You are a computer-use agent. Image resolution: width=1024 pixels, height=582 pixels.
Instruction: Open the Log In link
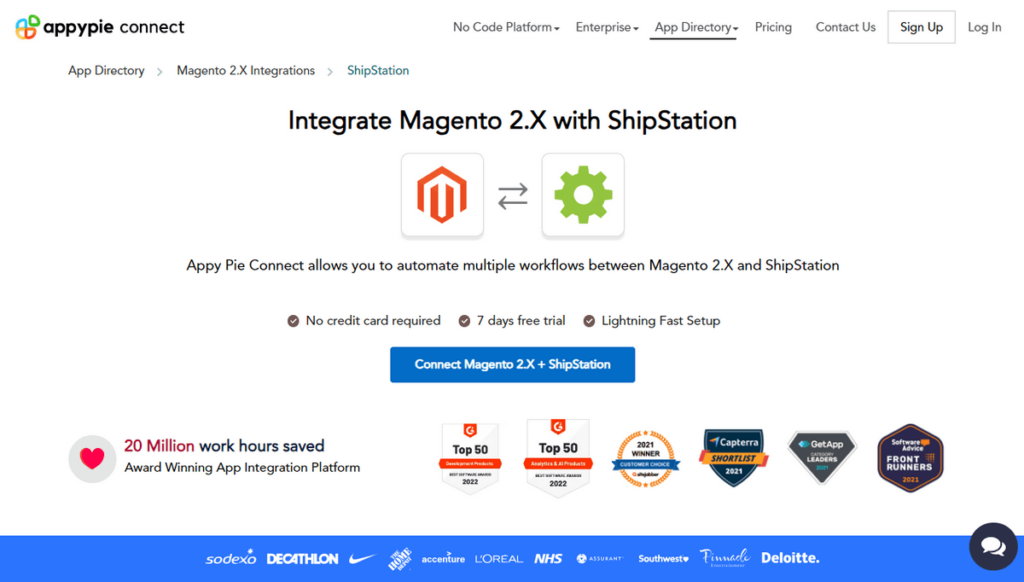pos(984,27)
